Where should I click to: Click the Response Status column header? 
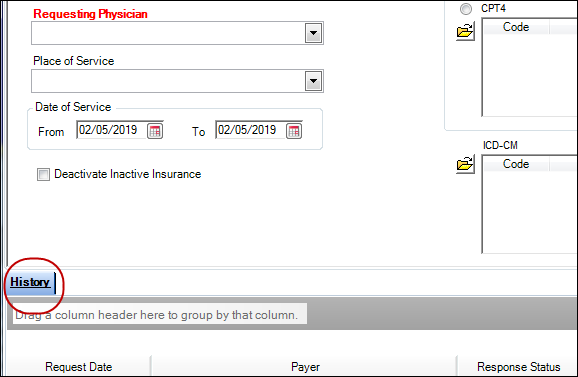coord(518,367)
